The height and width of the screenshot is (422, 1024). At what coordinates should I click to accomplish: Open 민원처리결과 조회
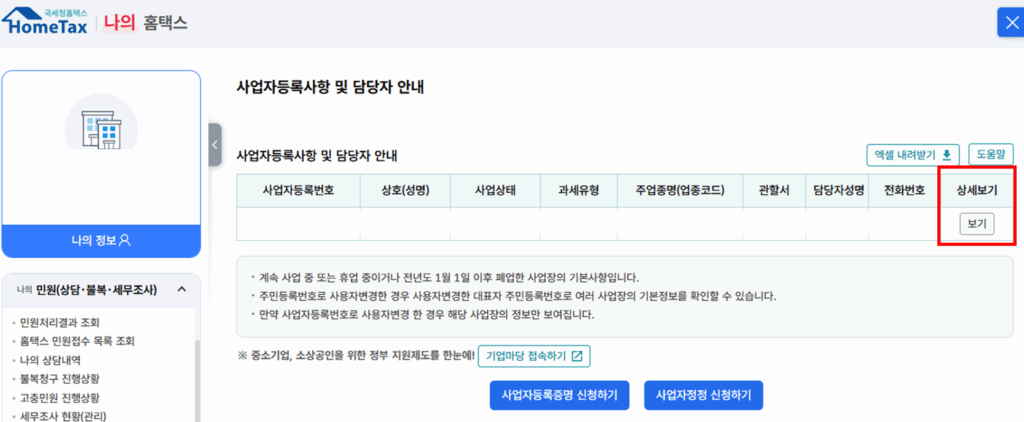click(59, 322)
